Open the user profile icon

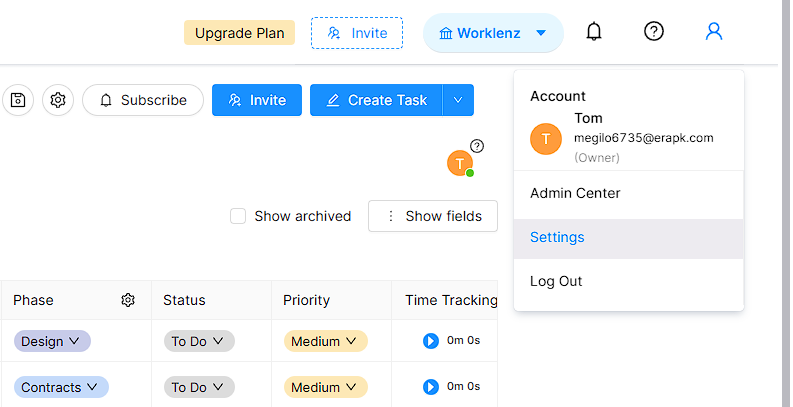click(713, 32)
